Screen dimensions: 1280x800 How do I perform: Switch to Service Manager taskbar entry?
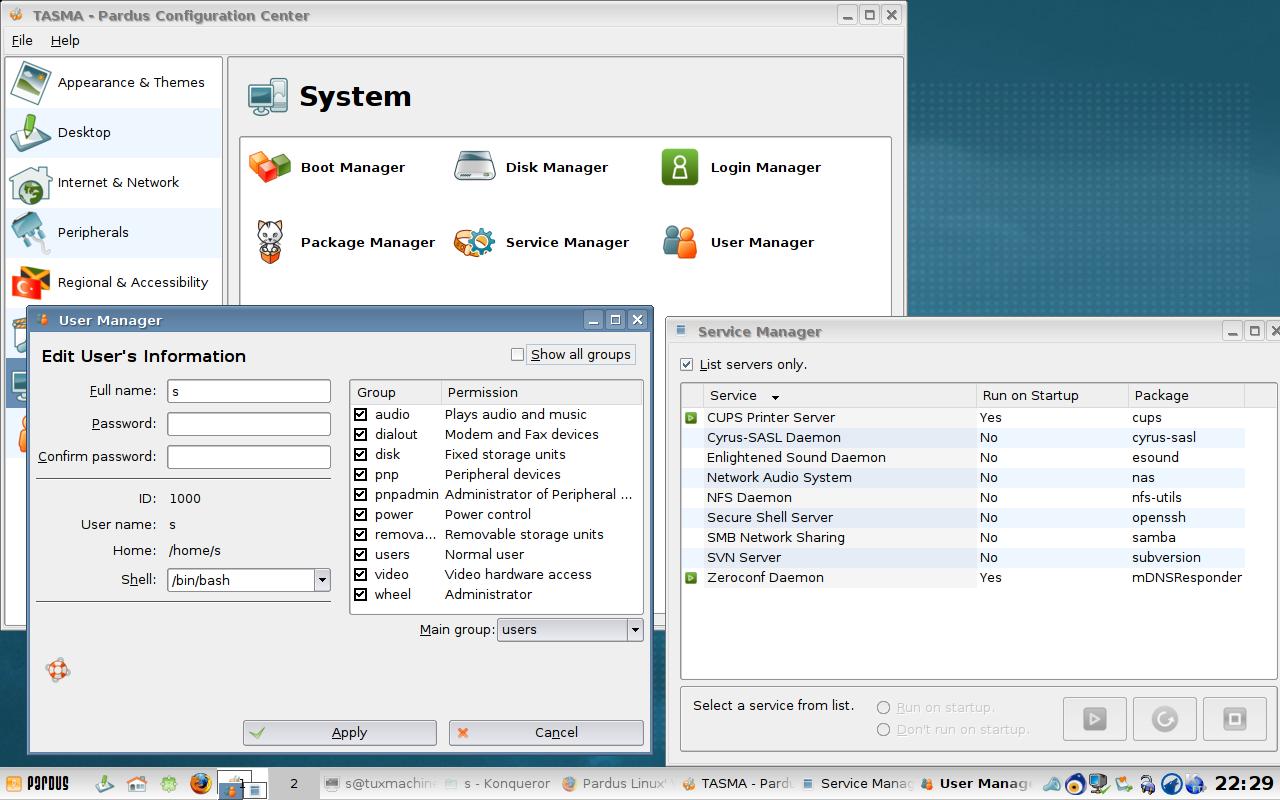click(x=856, y=784)
